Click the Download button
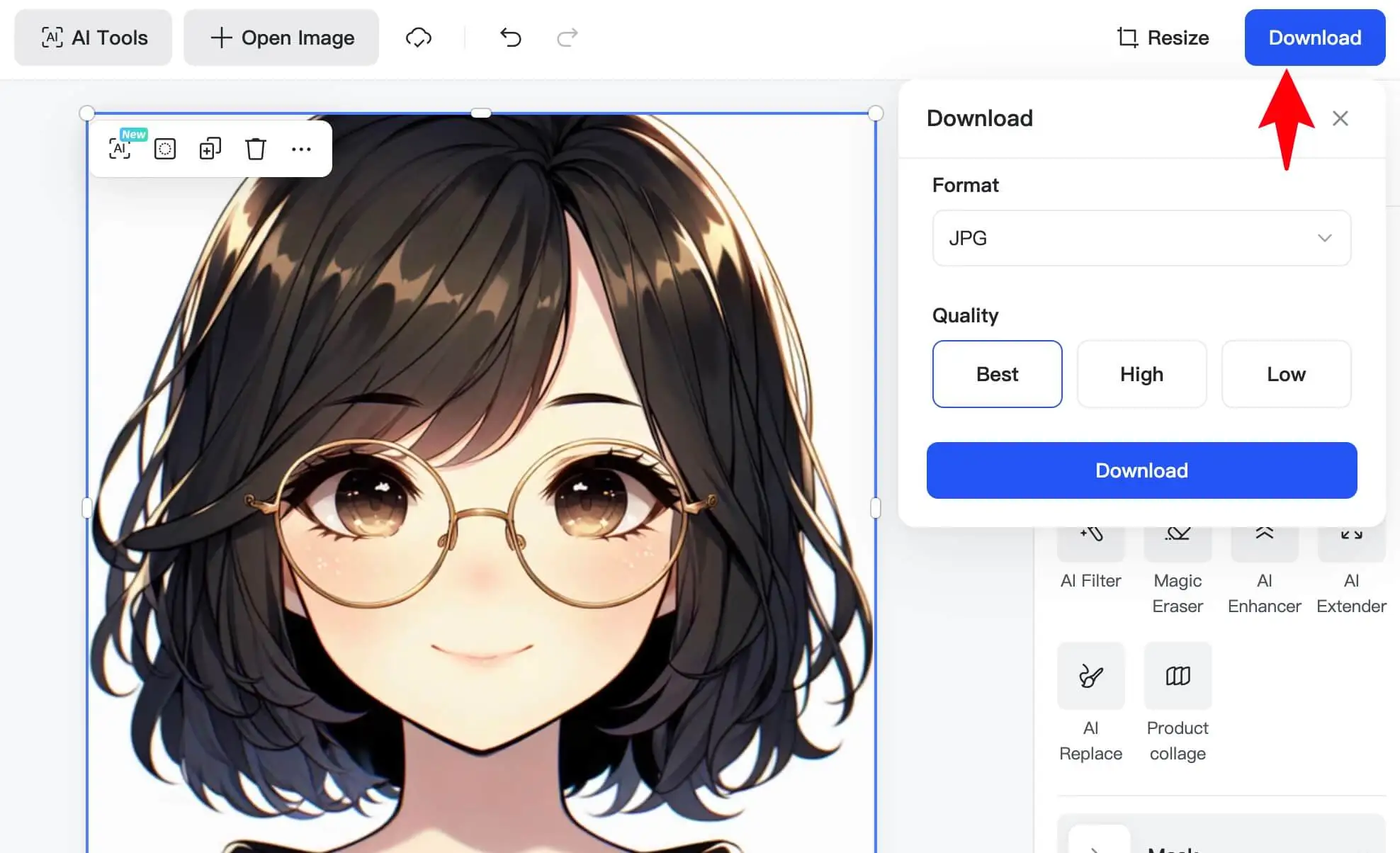Image resolution: width=1400 pixels, height=853 pixels. [1314, 37]
